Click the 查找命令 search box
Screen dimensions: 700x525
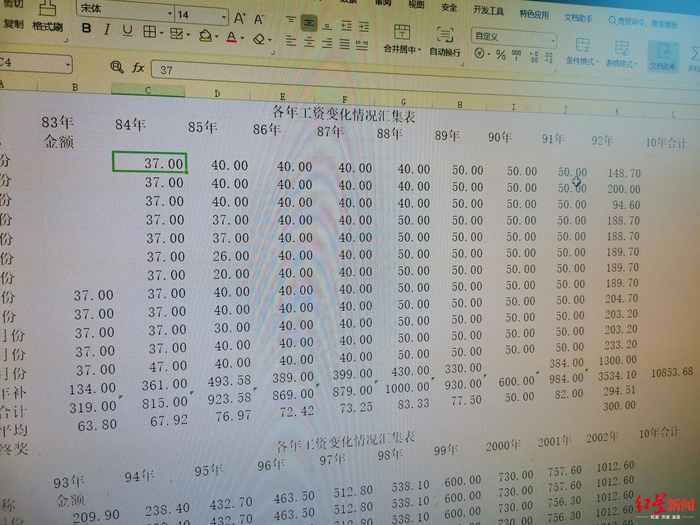point(644,22)
